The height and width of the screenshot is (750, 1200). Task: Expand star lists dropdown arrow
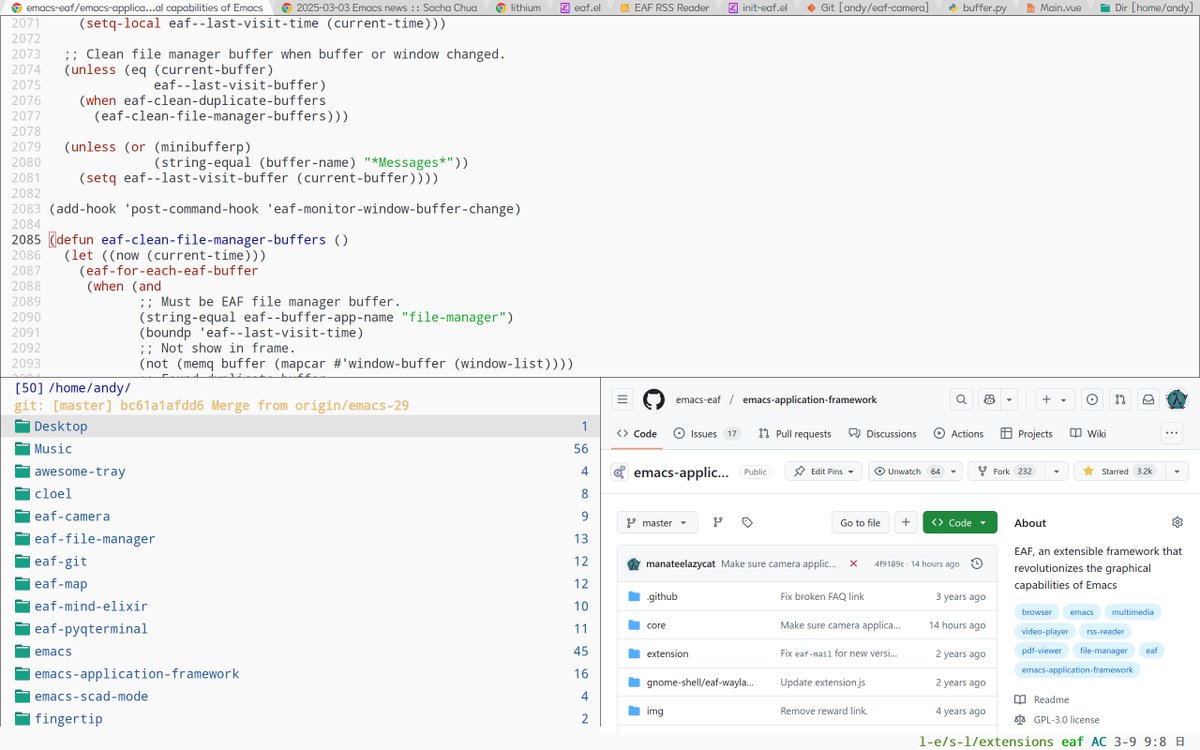tap(1176, 471)
